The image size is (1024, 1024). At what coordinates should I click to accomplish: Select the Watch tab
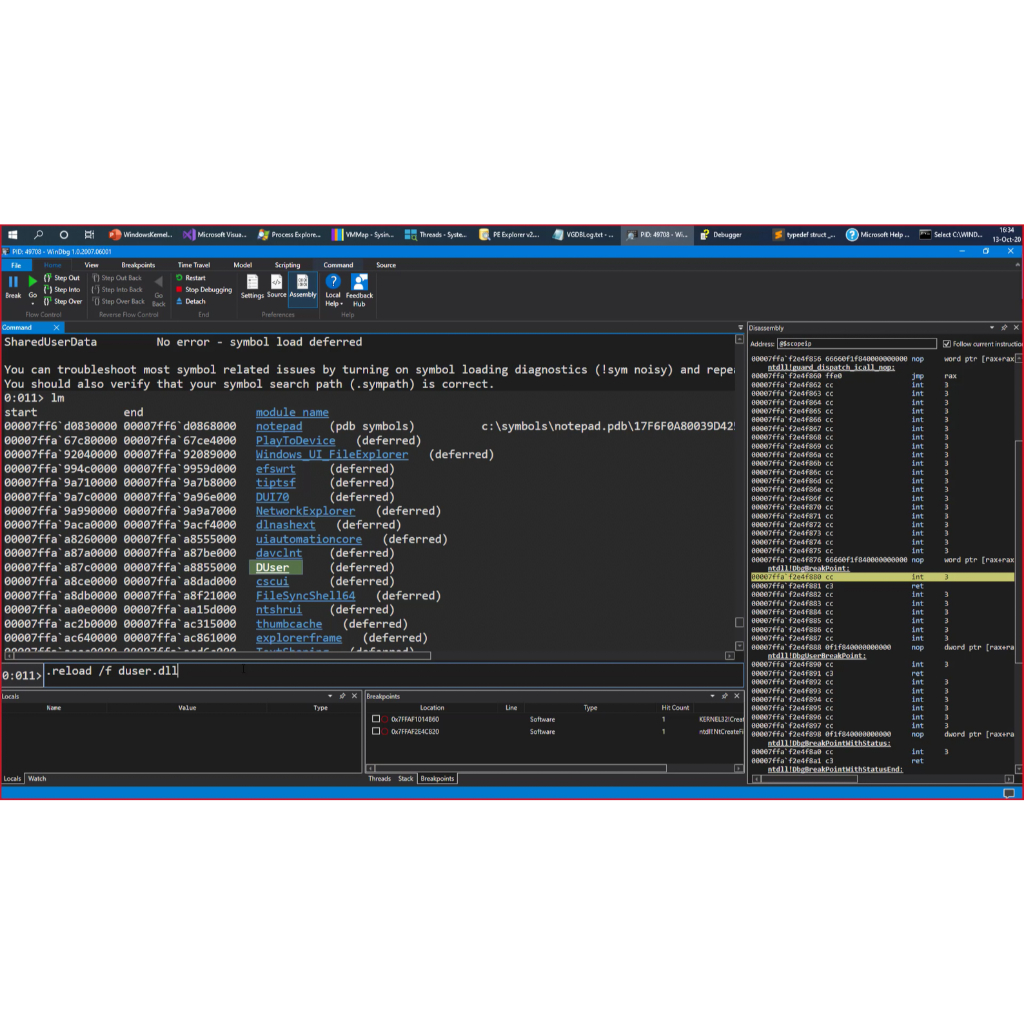click(37, 778)
